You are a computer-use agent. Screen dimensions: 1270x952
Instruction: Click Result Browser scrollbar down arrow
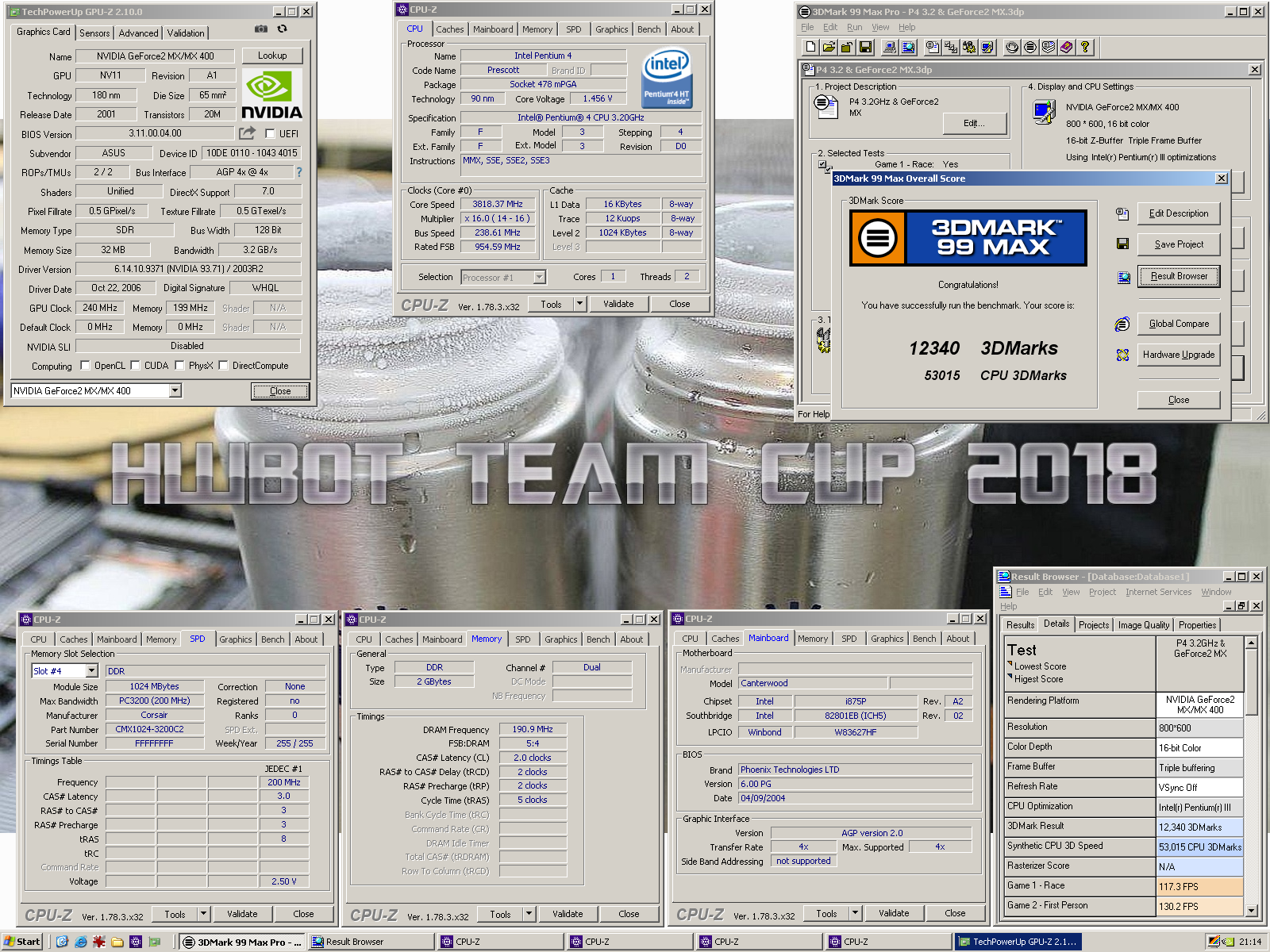pyautogui.click(x=1251, y=911)
